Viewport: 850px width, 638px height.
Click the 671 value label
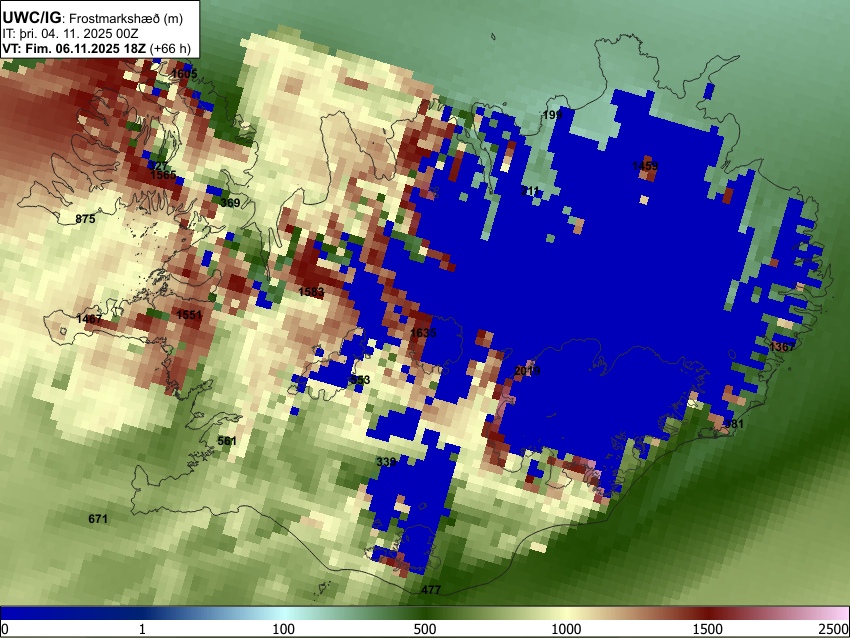click(x=98, y=519)
